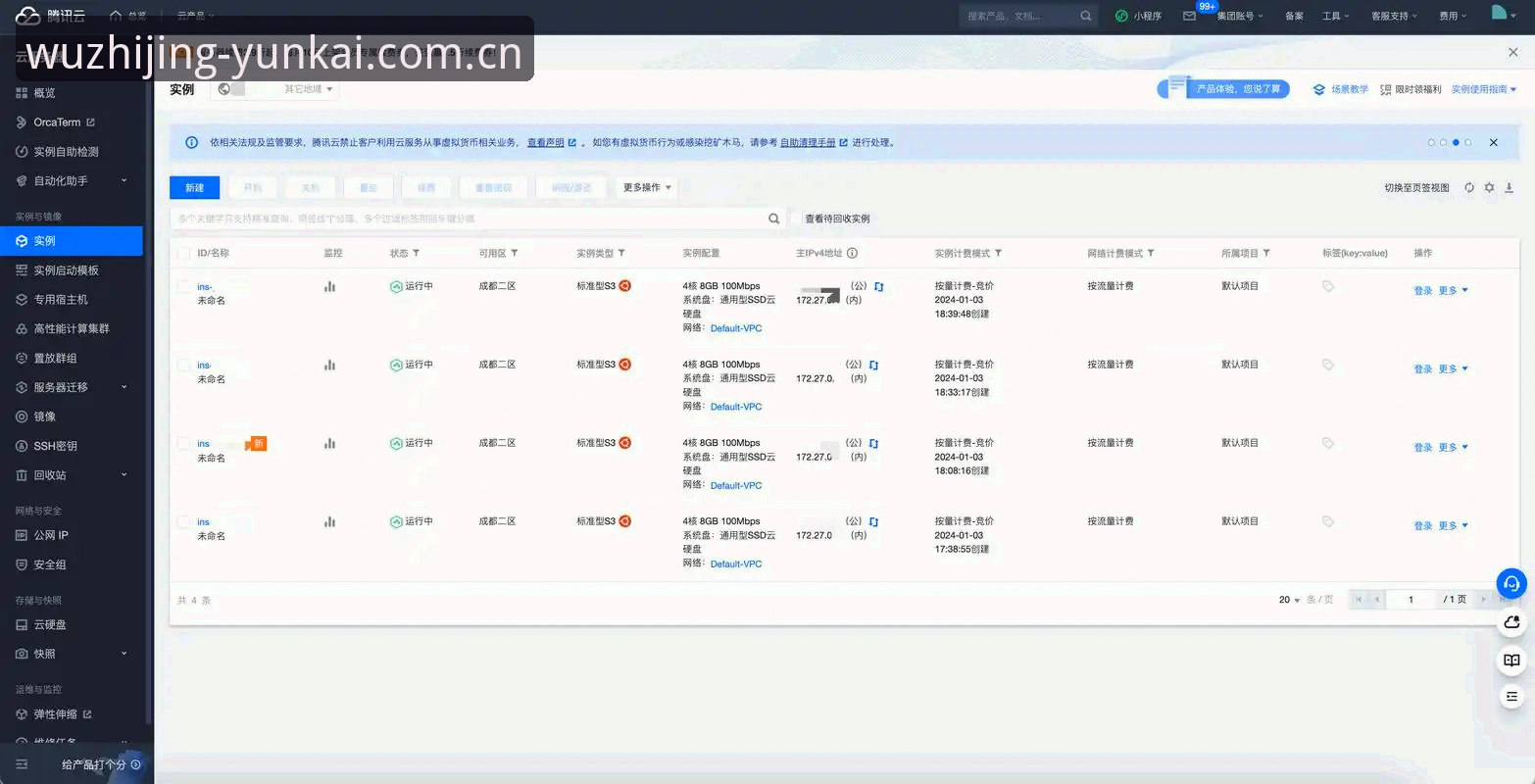Select checkbox for instance created 18:39:48
Screen dimensions: 1535x784
pyautogui.click(x=183, y=286)
